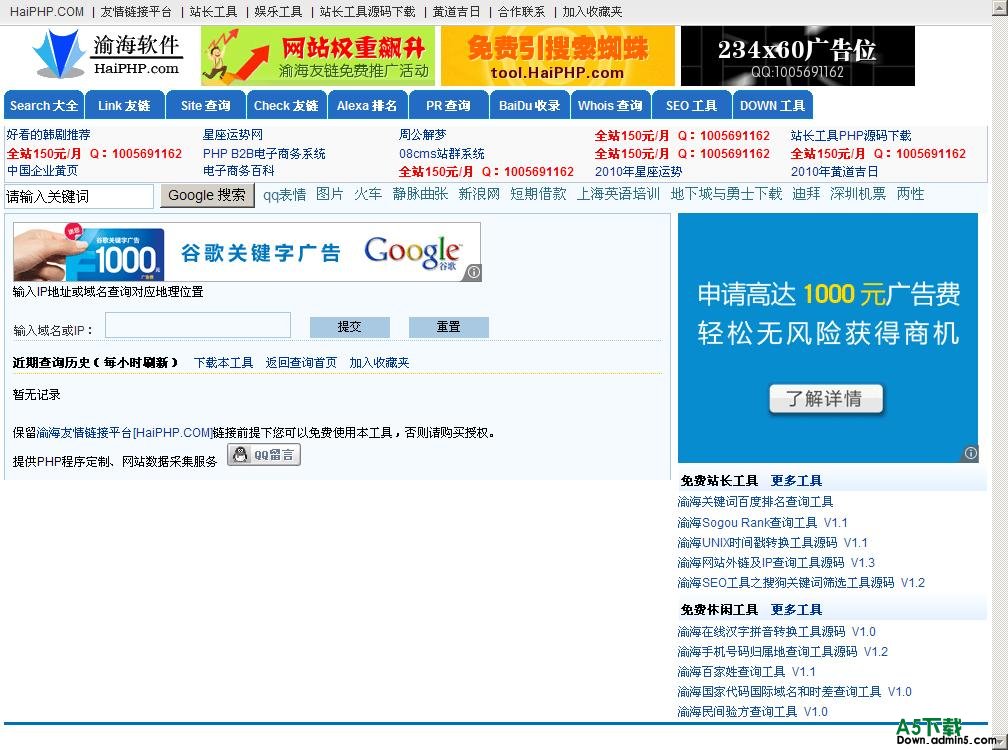Open the 2010年黄道吉日 link
Image resolution: width=1008 pixels, height=750 pixels.
pyautogui.click(x=834, y=172)
